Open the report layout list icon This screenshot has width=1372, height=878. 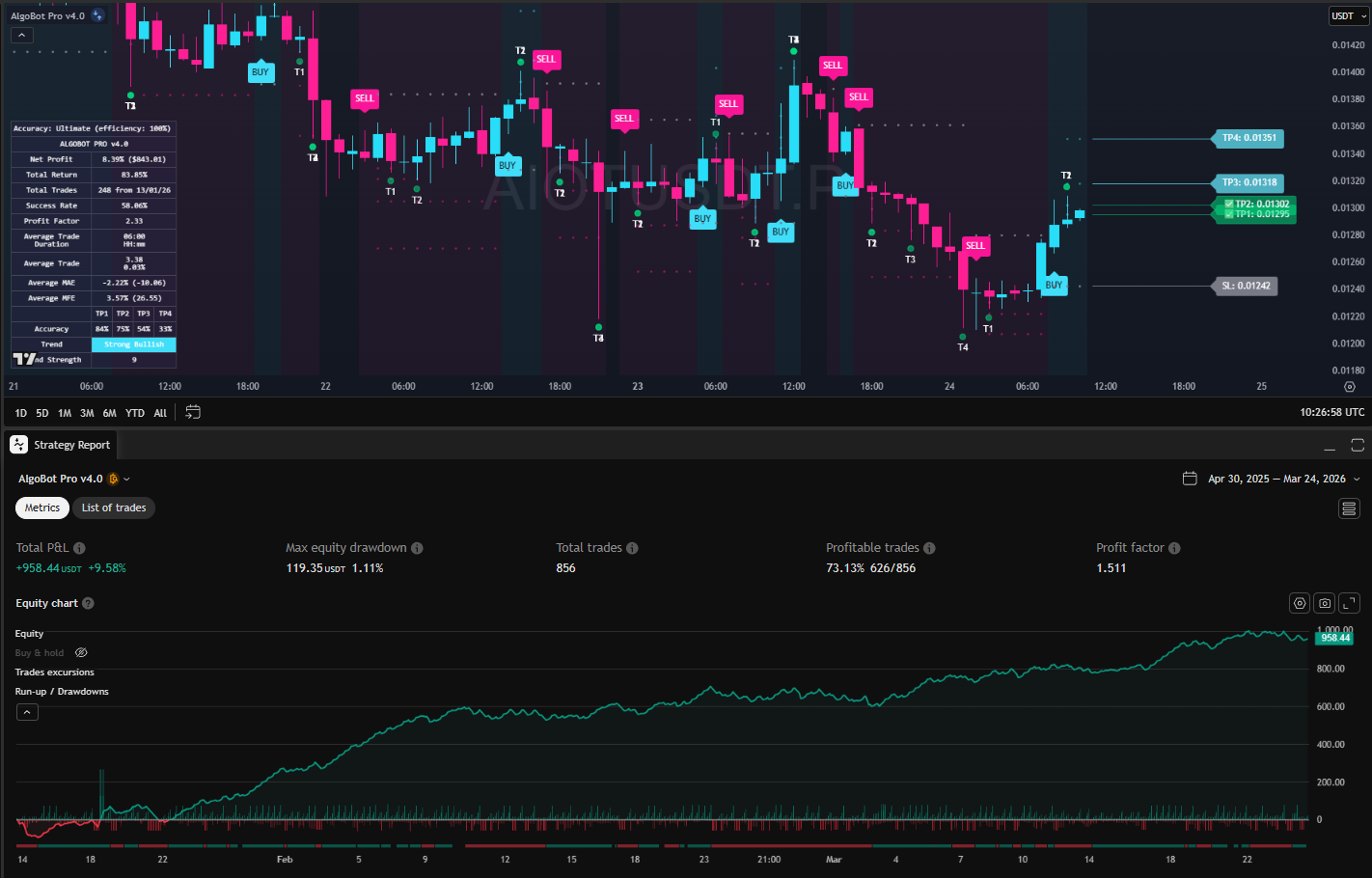click(x=1349, y=508)
